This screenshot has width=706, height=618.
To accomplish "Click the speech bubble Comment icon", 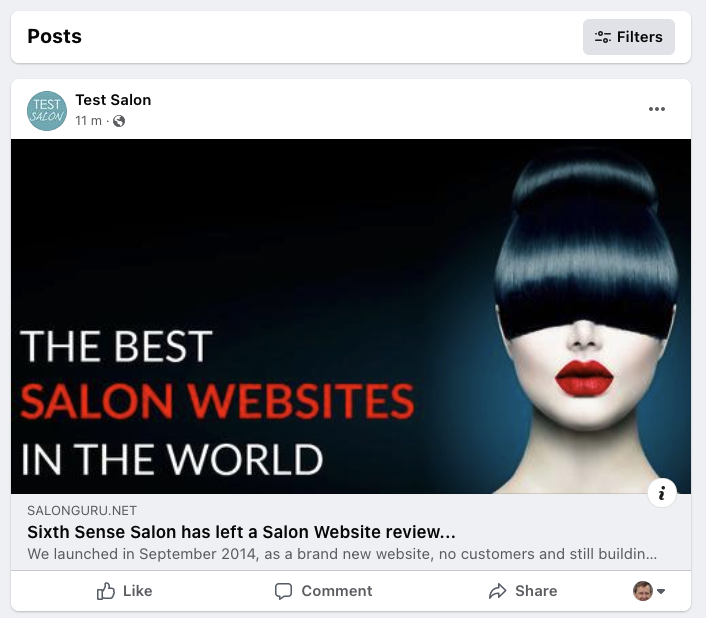I will tap(284, 591).
